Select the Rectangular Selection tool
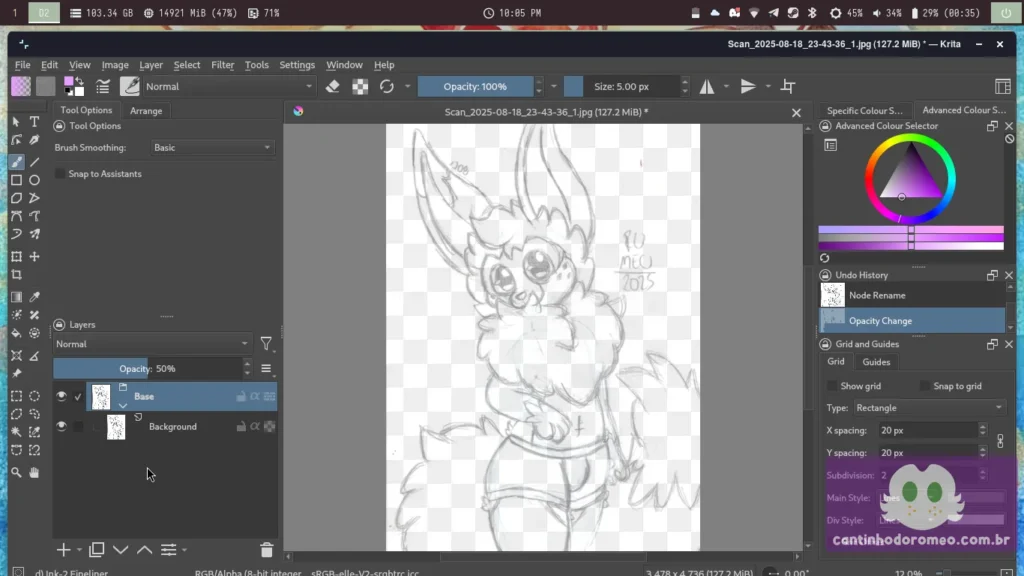1024x576 pixels. [16, 396]
